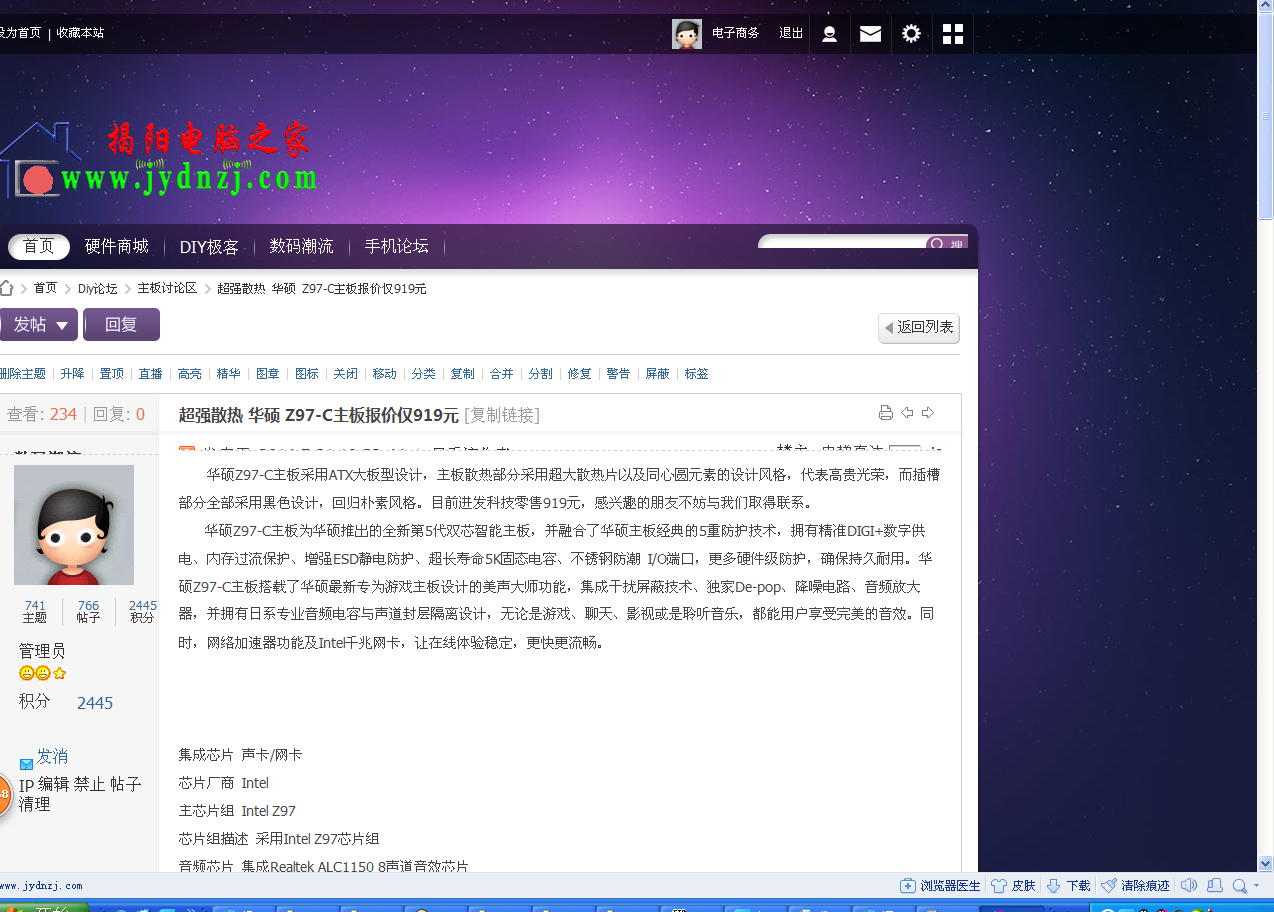Viewport: 1274px width, 912px height.
Task: Click the message envelope icon beside 发消
Action: pos(26,764)
